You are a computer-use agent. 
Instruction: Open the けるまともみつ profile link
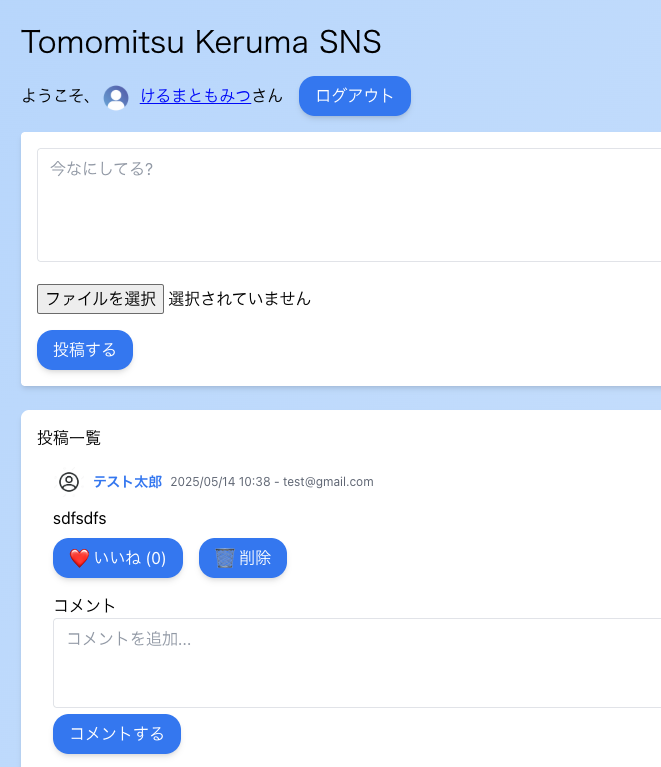pyautogui.click(x=195, y=96)
